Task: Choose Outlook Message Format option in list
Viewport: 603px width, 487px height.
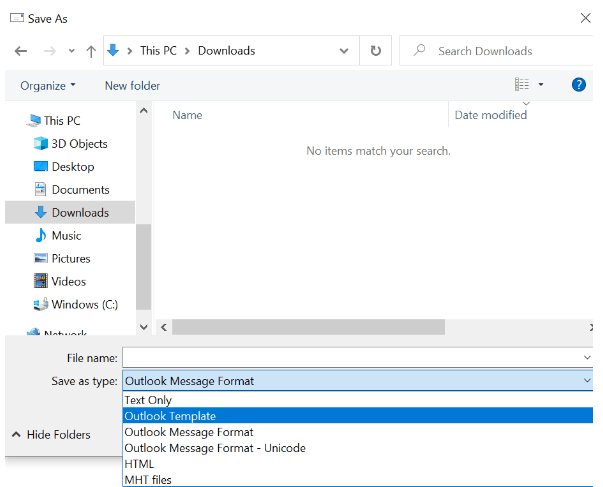Action: [x=358, y=432]
